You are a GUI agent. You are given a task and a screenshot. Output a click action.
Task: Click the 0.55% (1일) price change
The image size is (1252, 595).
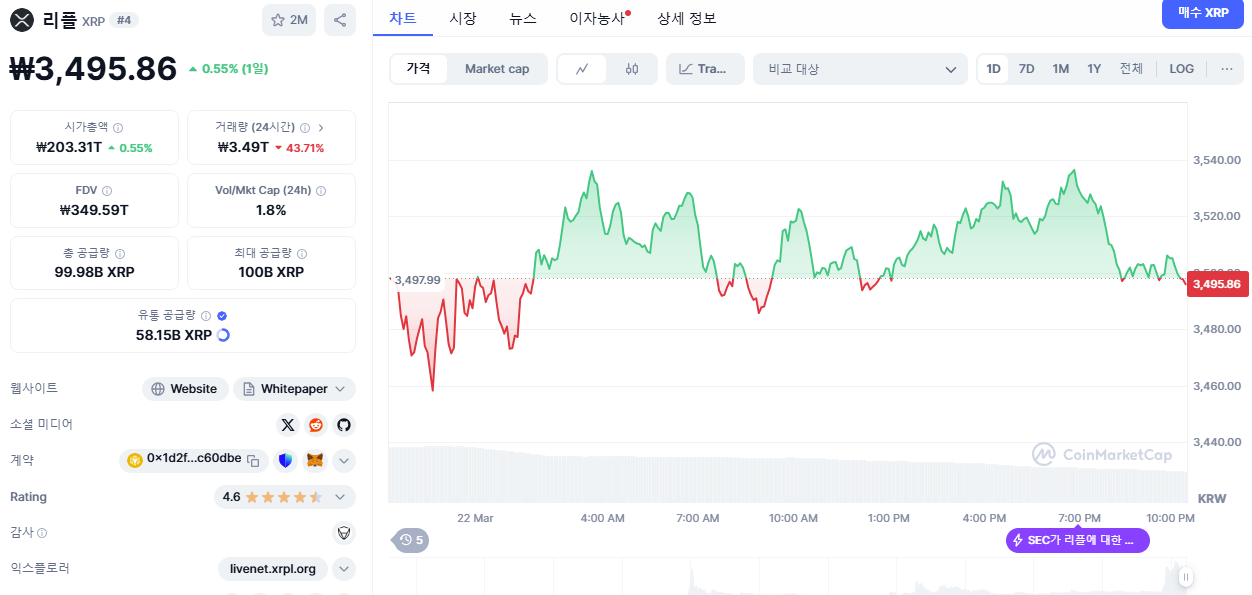coord(228,69)
